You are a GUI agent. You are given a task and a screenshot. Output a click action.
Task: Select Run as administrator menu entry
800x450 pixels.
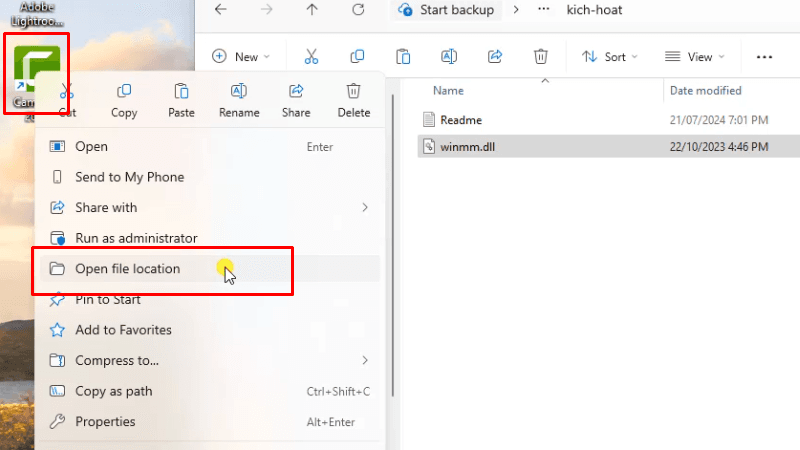[x=136, y=238]
